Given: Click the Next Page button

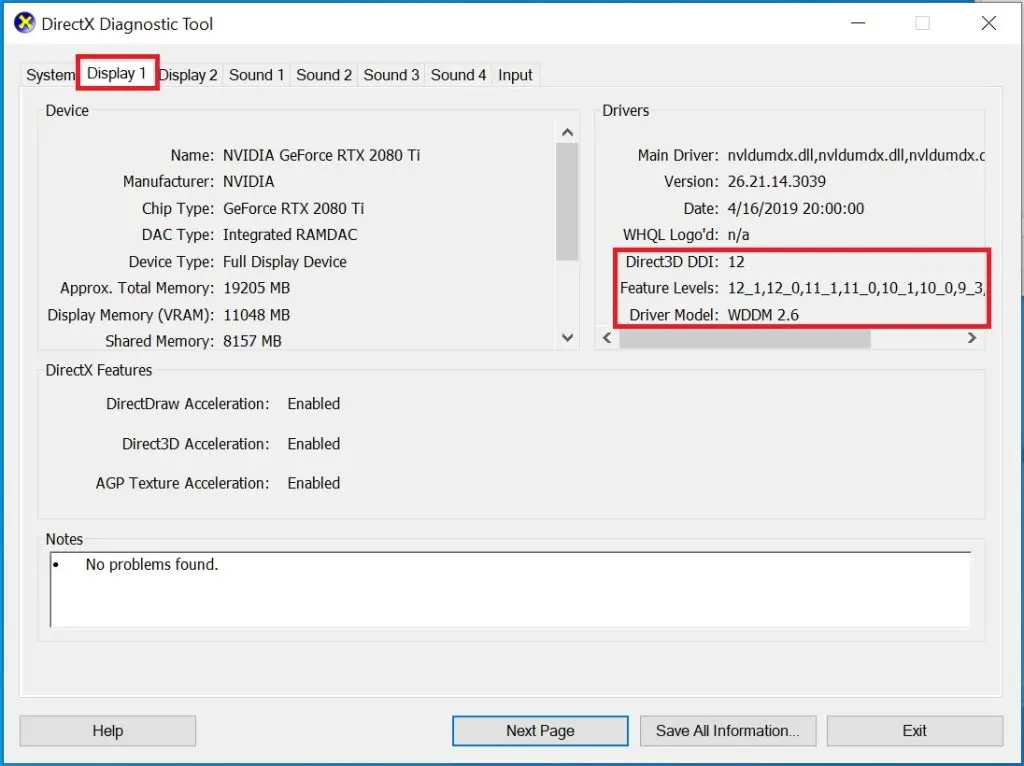Looking at the screenshot, I should coord(540,731).
